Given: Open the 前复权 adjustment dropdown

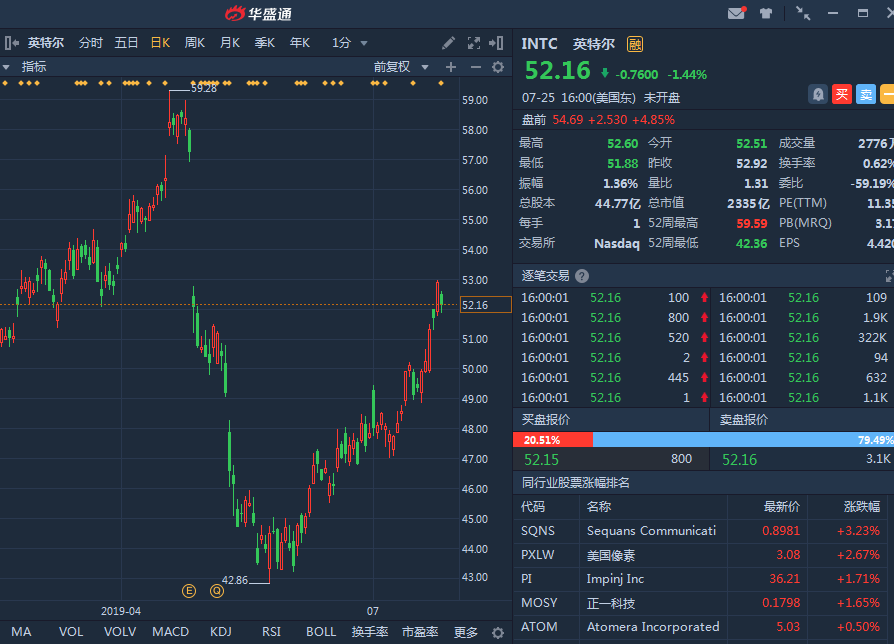Looking at the screenshot, I should pyautogui.click(x=401, y=67).
